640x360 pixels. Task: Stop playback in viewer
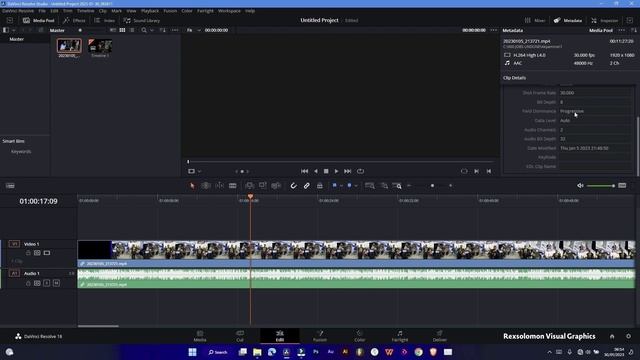[326, 171]
